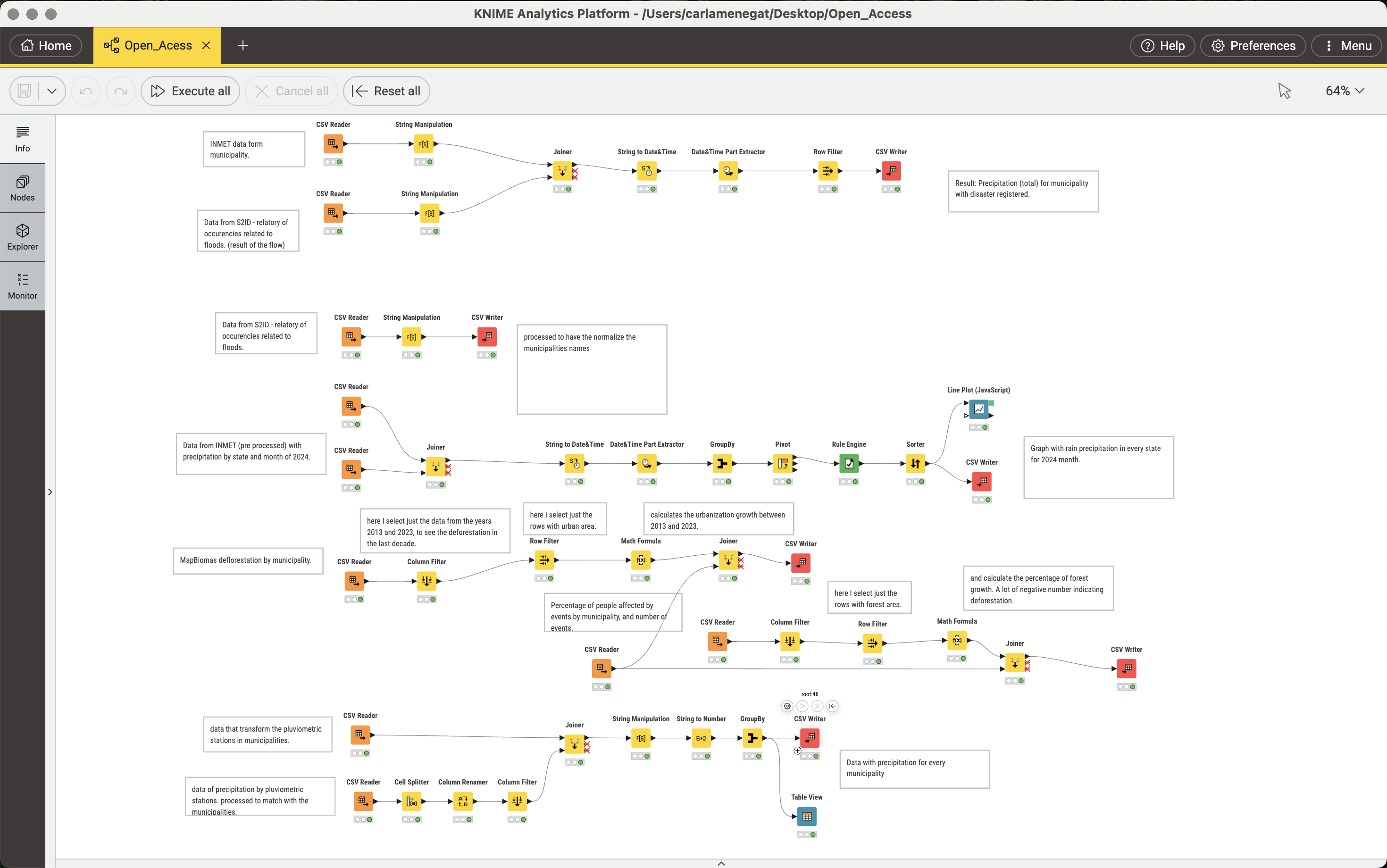Click the Column Renamer node
The width and height of the screenshot is (1387, 868).
point(463,801)
